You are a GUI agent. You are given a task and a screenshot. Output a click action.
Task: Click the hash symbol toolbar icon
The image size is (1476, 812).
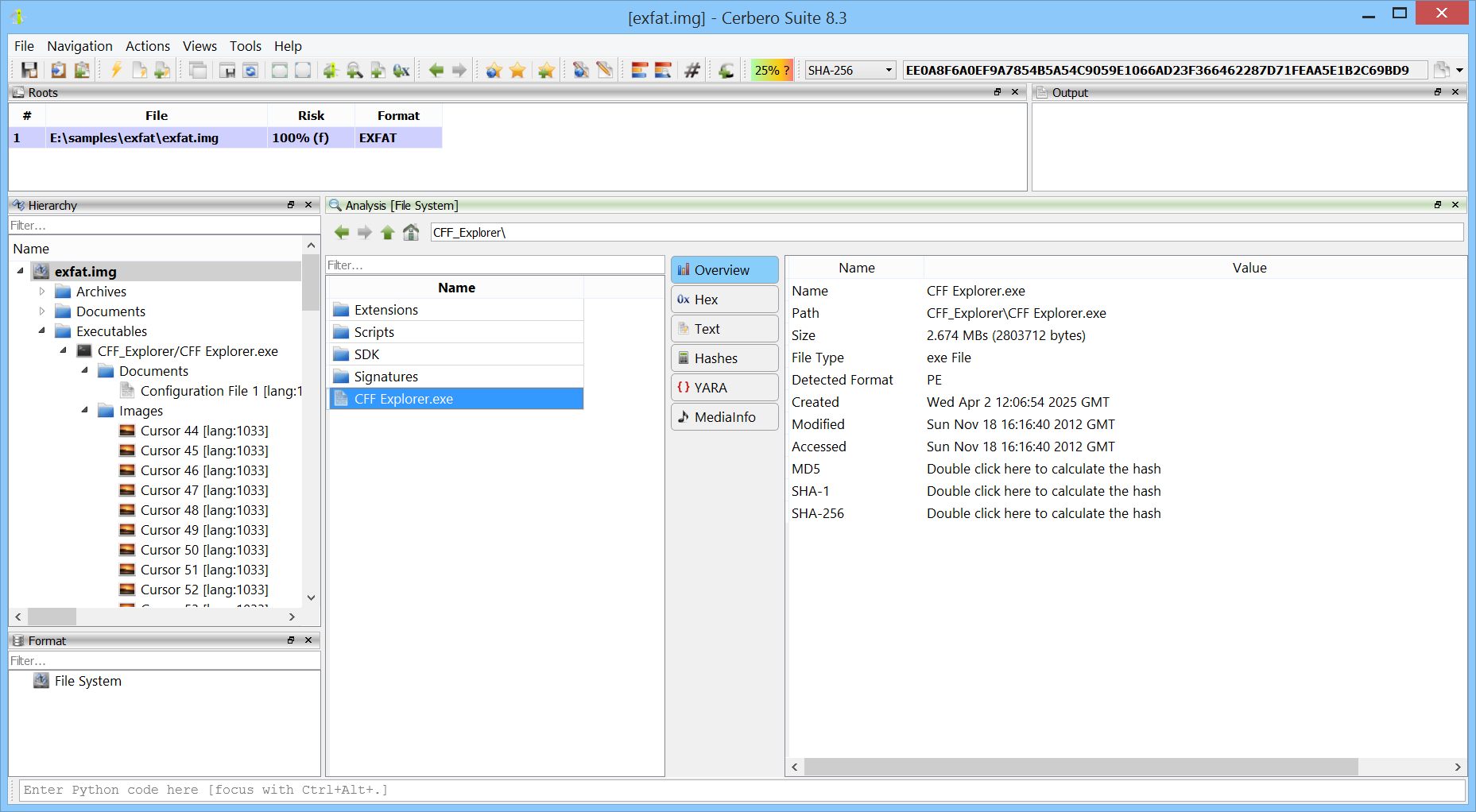[692, 70]
